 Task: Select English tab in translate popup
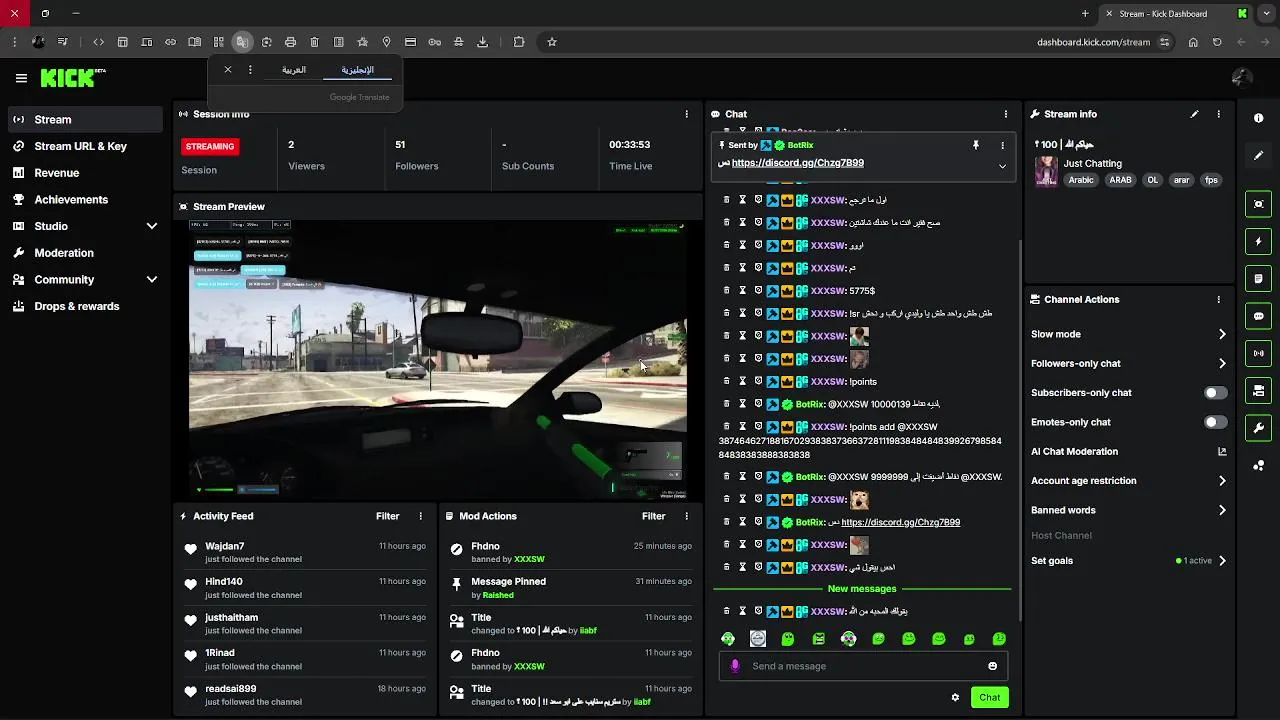pos(357,70)
